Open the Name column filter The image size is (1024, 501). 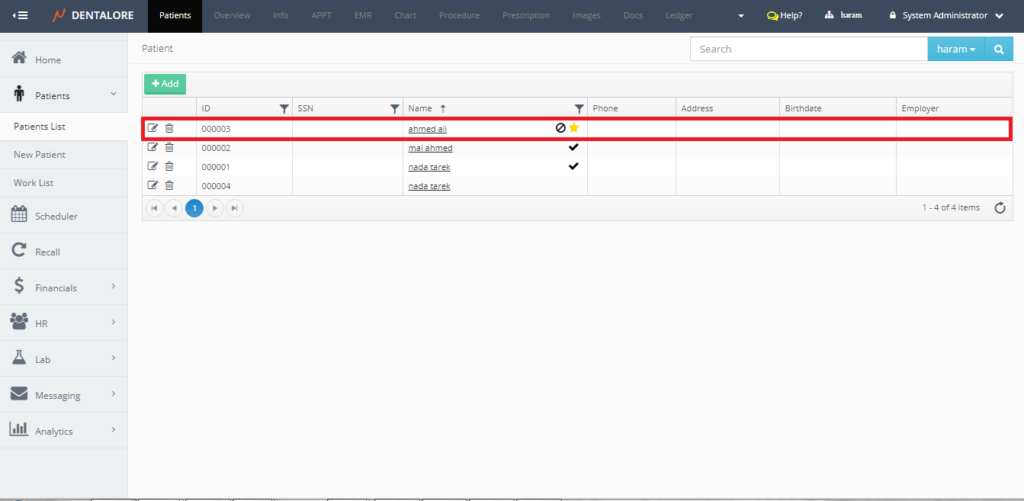[x=579, y=108]
